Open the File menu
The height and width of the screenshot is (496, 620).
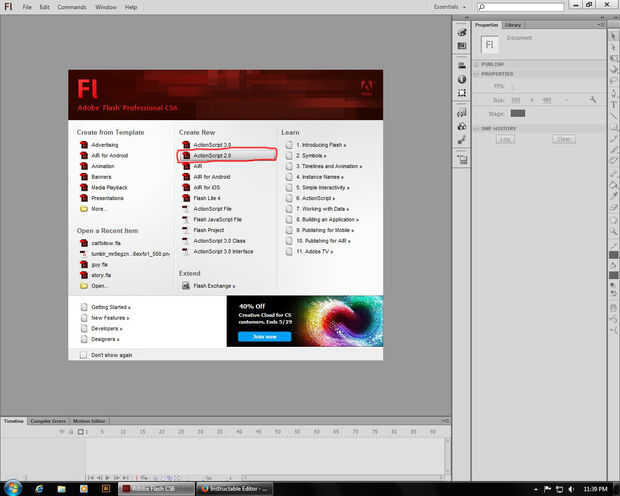click(x=26, y=7)
